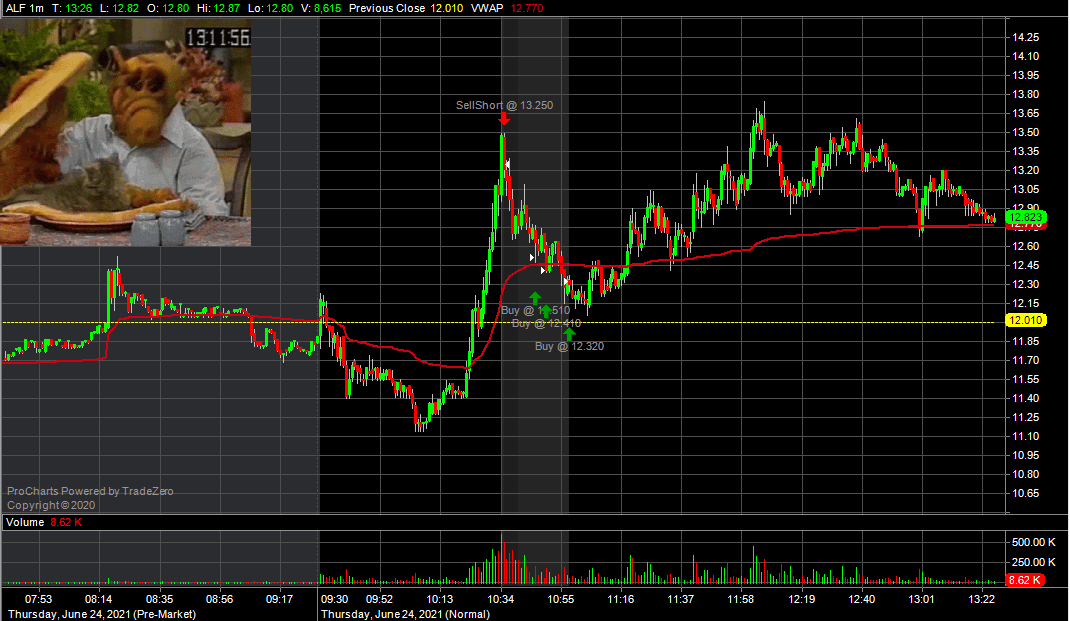Click the 09:30 time axis label
Image resolution: width=1070 pixels, height=621 pixels.
334,599
